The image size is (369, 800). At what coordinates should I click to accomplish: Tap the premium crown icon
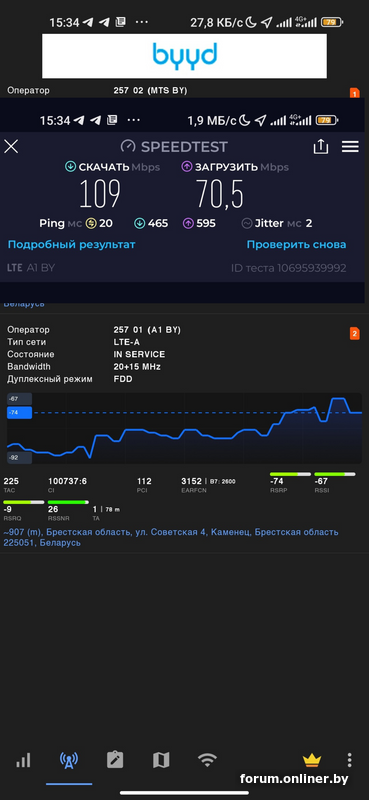click(311, 761)
